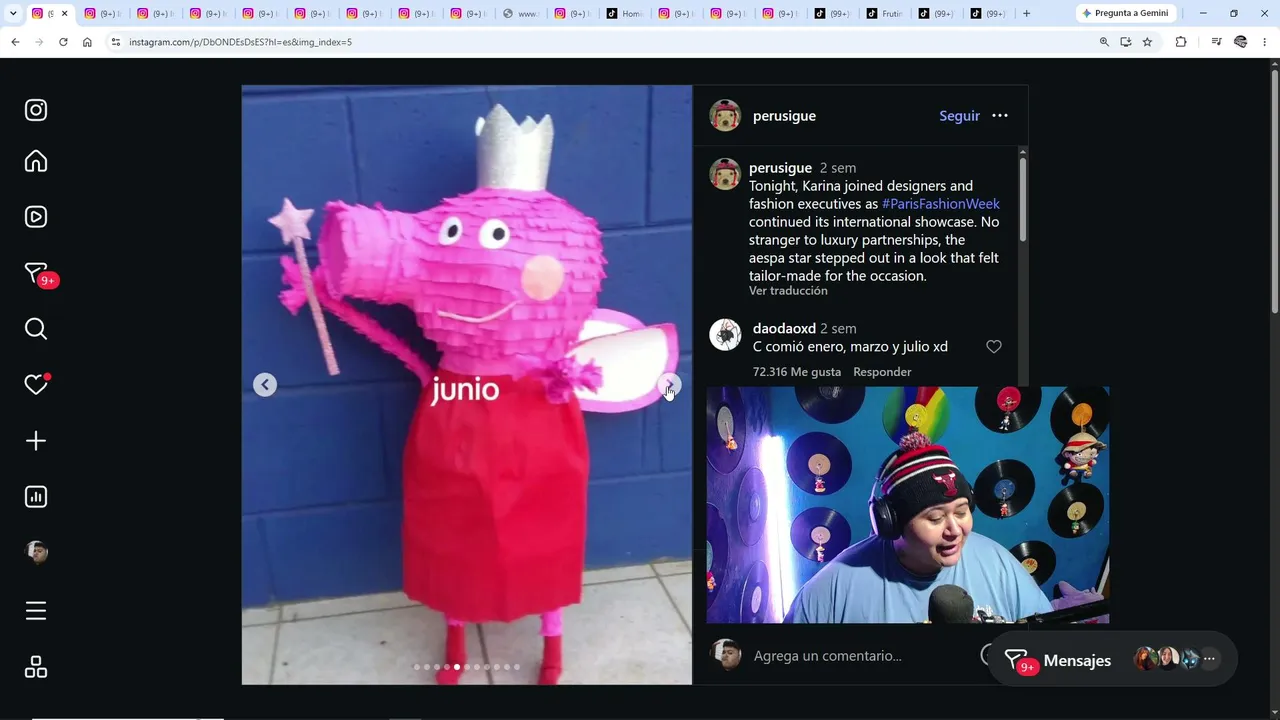The height and width of the screenshot is (720, 1280).
Task: Click the install app icon in address bar
Action: (x=1126, y=42)
